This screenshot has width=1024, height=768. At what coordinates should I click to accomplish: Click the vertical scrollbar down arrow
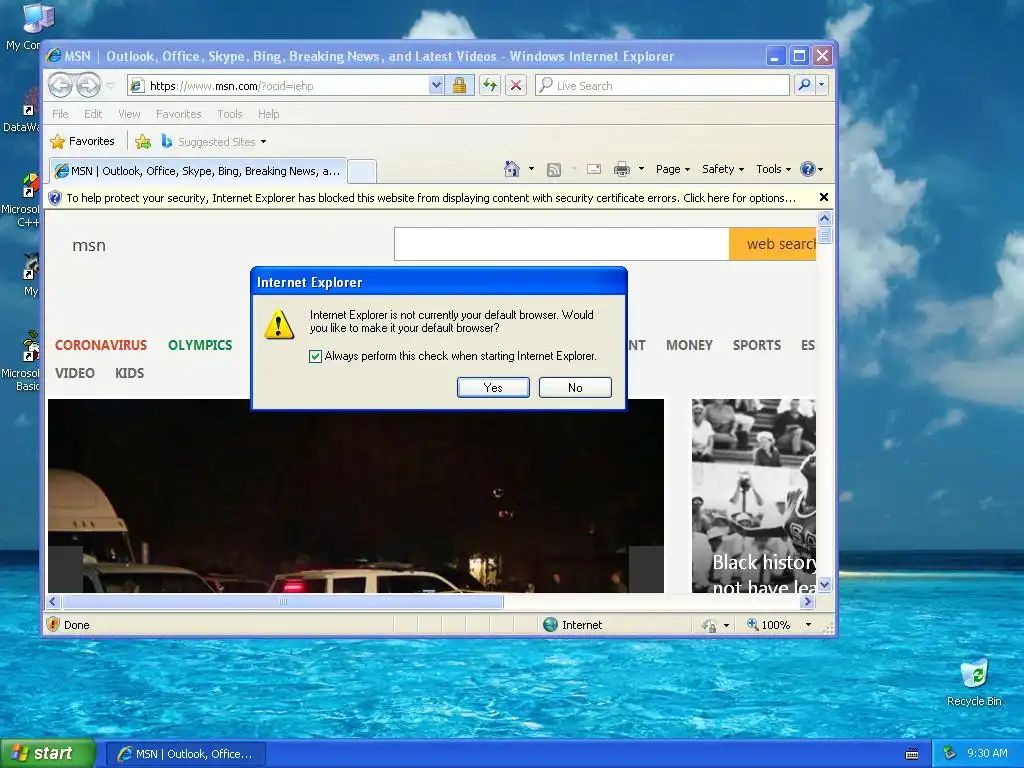[x=824, y=584]
